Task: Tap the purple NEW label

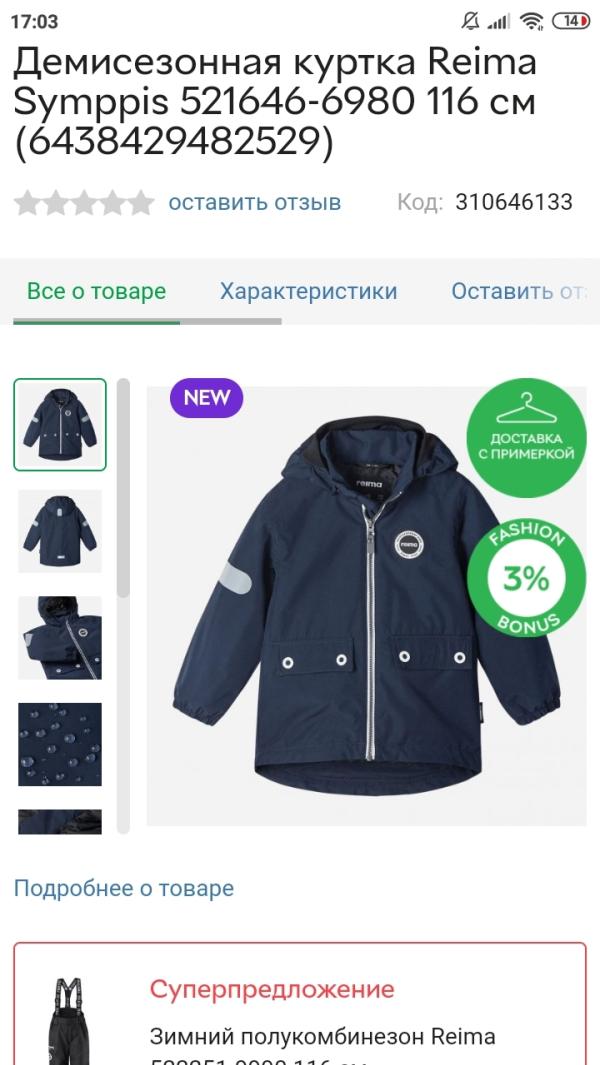Action: pyautogui.click(x=207, y=398)
